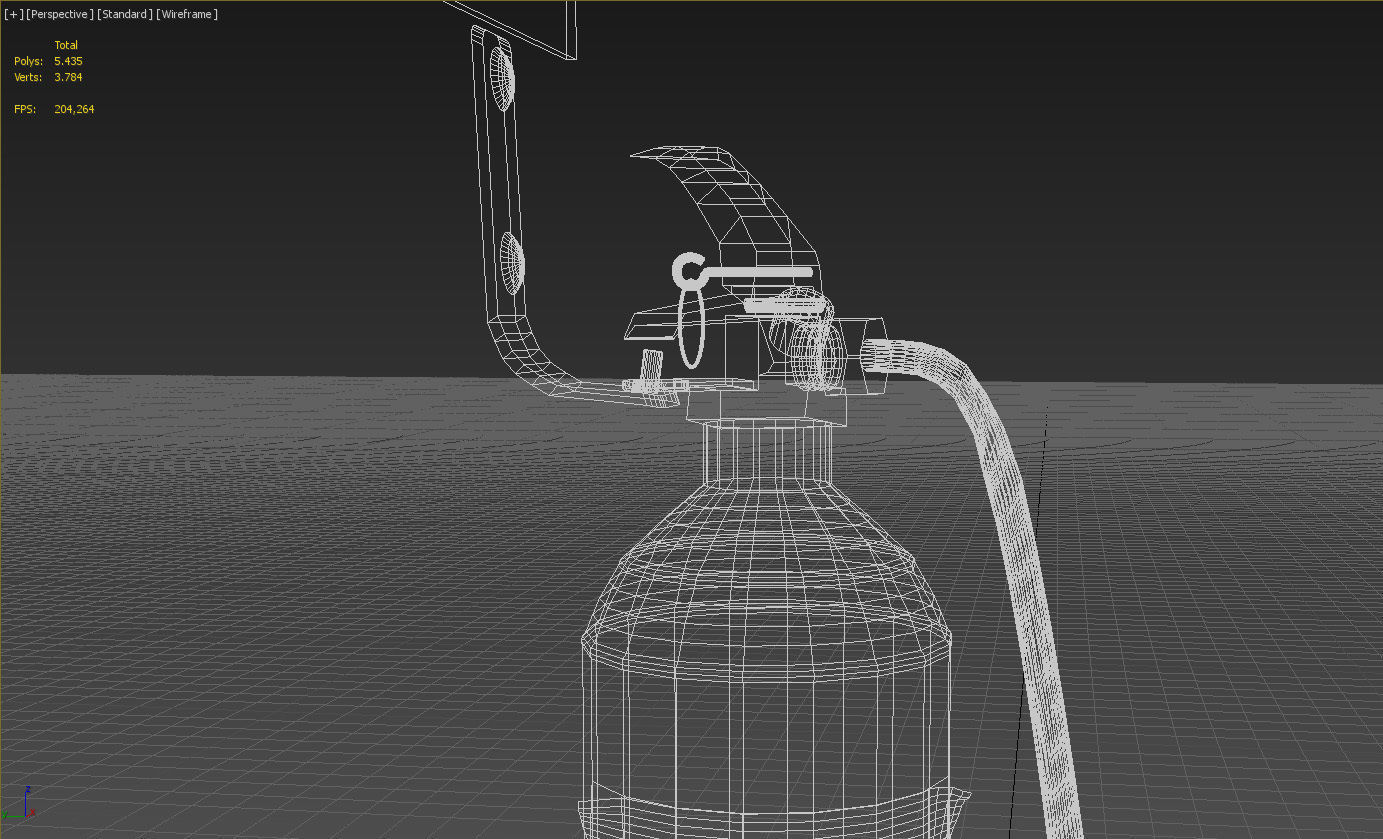Click the Total statistics header
Screen dimensions: 1383x839
tap(66, 45)
